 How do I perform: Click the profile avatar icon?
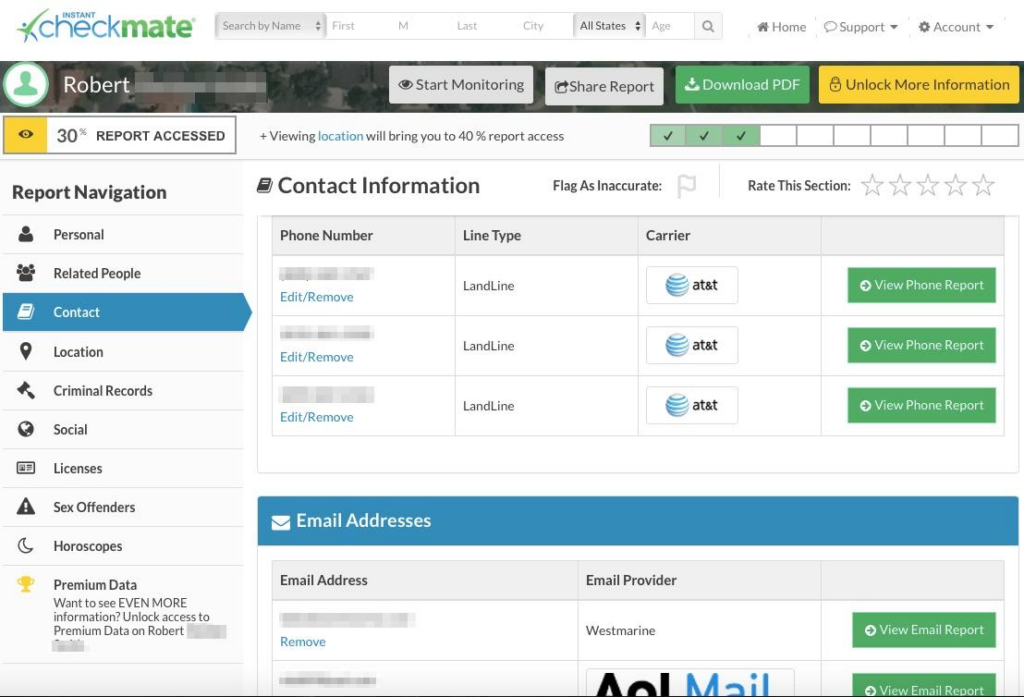tap(25, 86)
